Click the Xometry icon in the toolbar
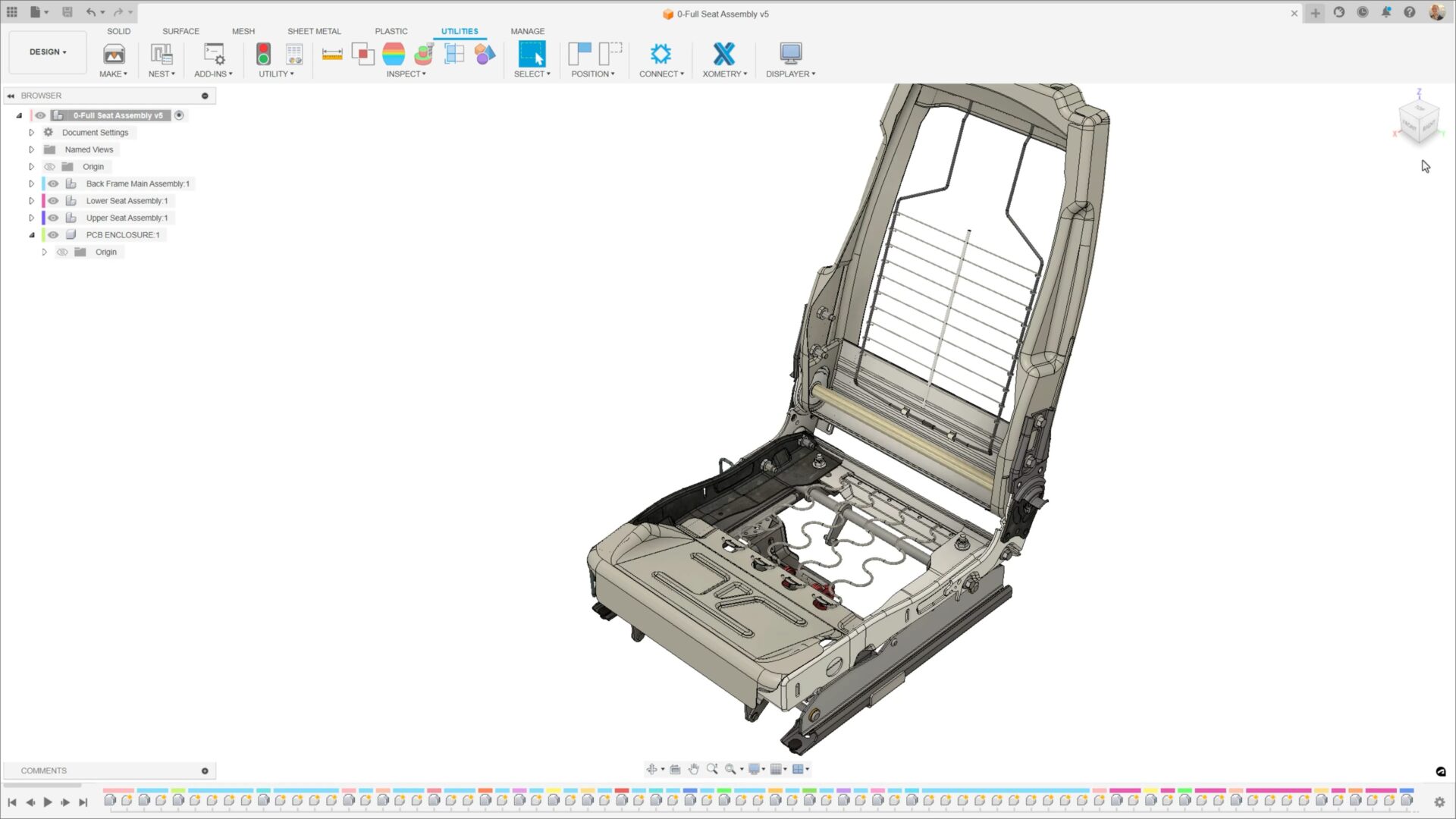The image size is (1456, 819). pos(724,53)
